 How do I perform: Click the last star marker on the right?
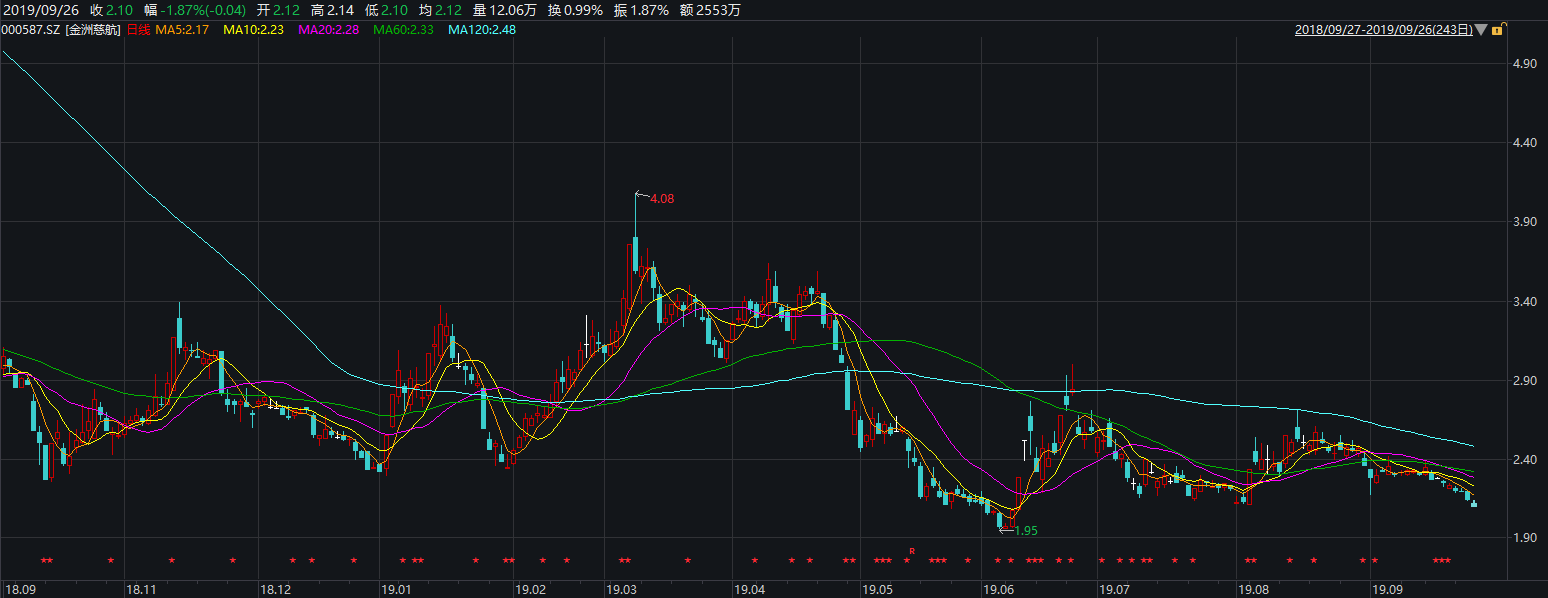pyautogui.click(x=1447, y=561)
